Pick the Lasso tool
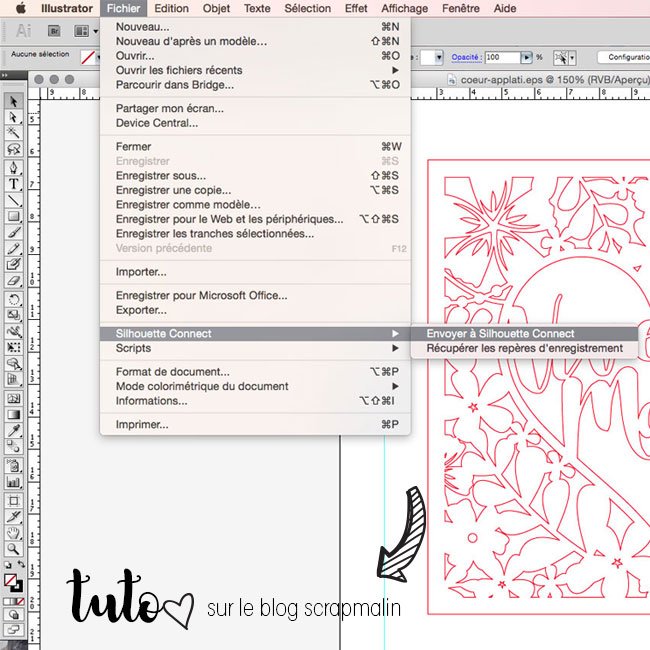This screenshot has height=650, width=650. [x=13, y=149]
